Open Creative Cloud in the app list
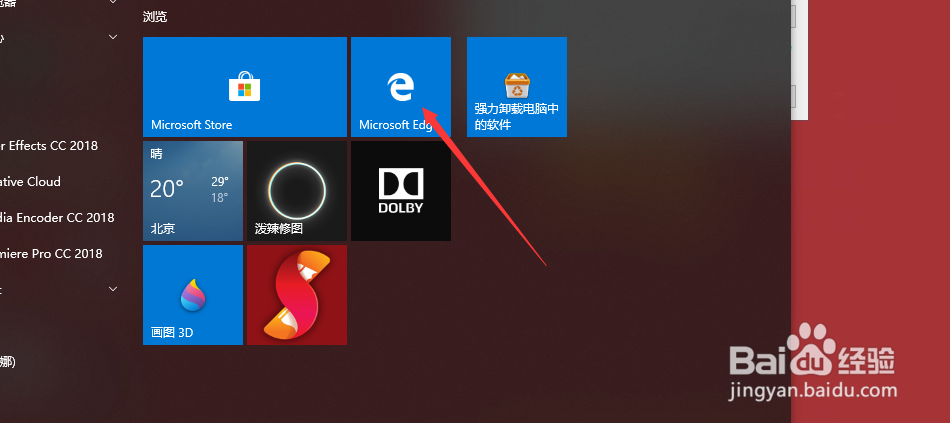Screen dimensions: 950x423 pyautogui.click(x=30, y=181)
